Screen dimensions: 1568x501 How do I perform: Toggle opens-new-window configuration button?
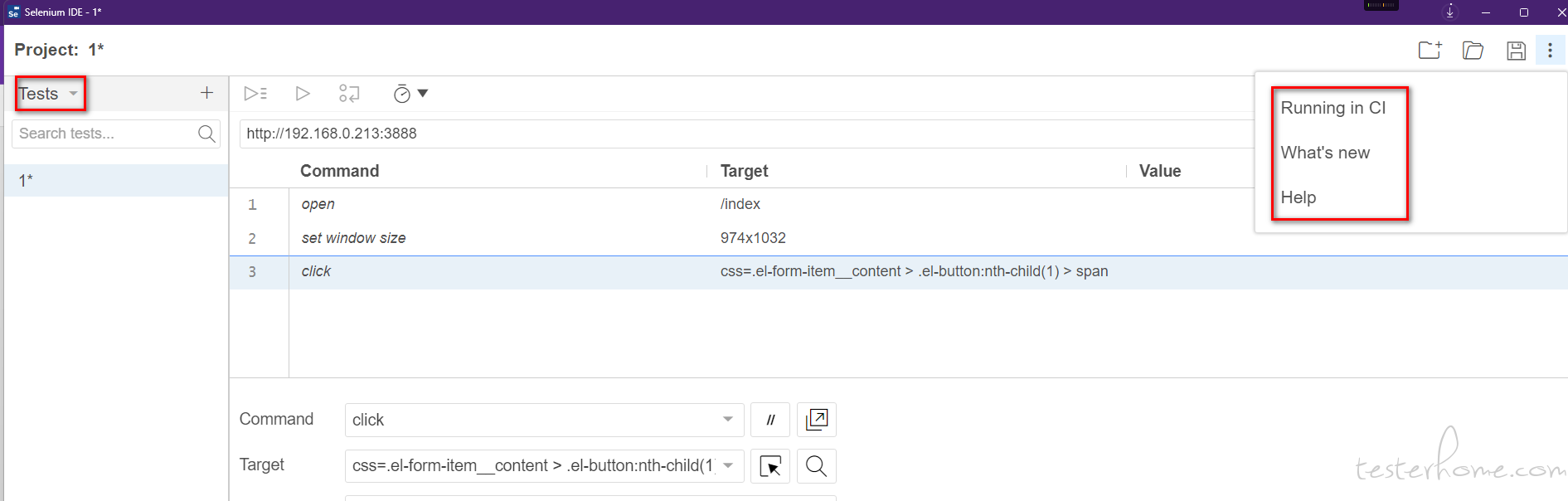(817, 420)
